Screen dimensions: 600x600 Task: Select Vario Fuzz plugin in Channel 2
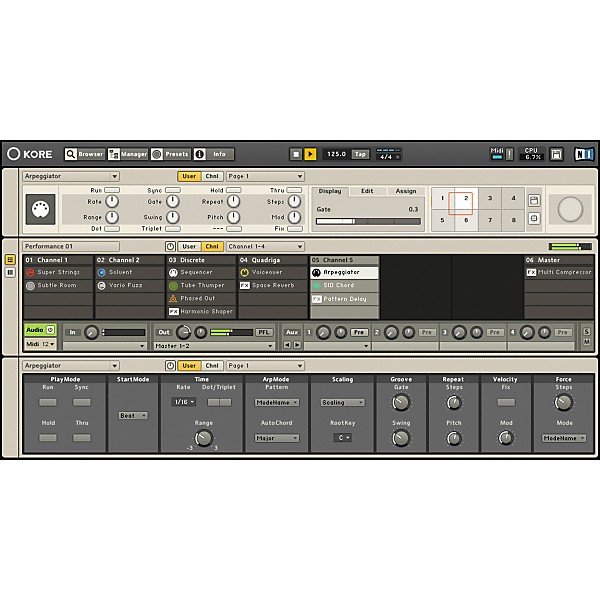(x=130, y=285)
